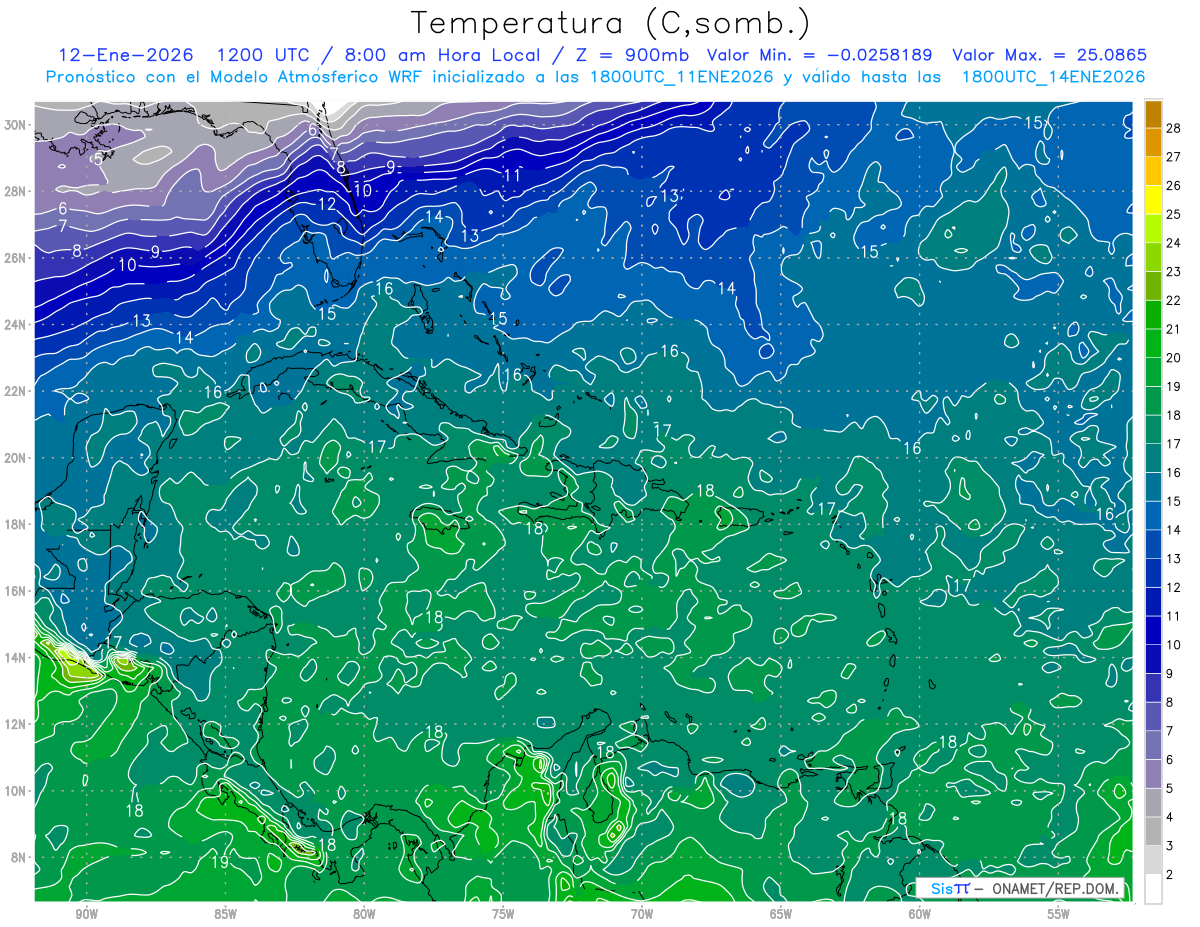Screen dimensions: 1200x927
Task: Click the title "Temperatura (C,somb.)"
Action: click(610, 23)
